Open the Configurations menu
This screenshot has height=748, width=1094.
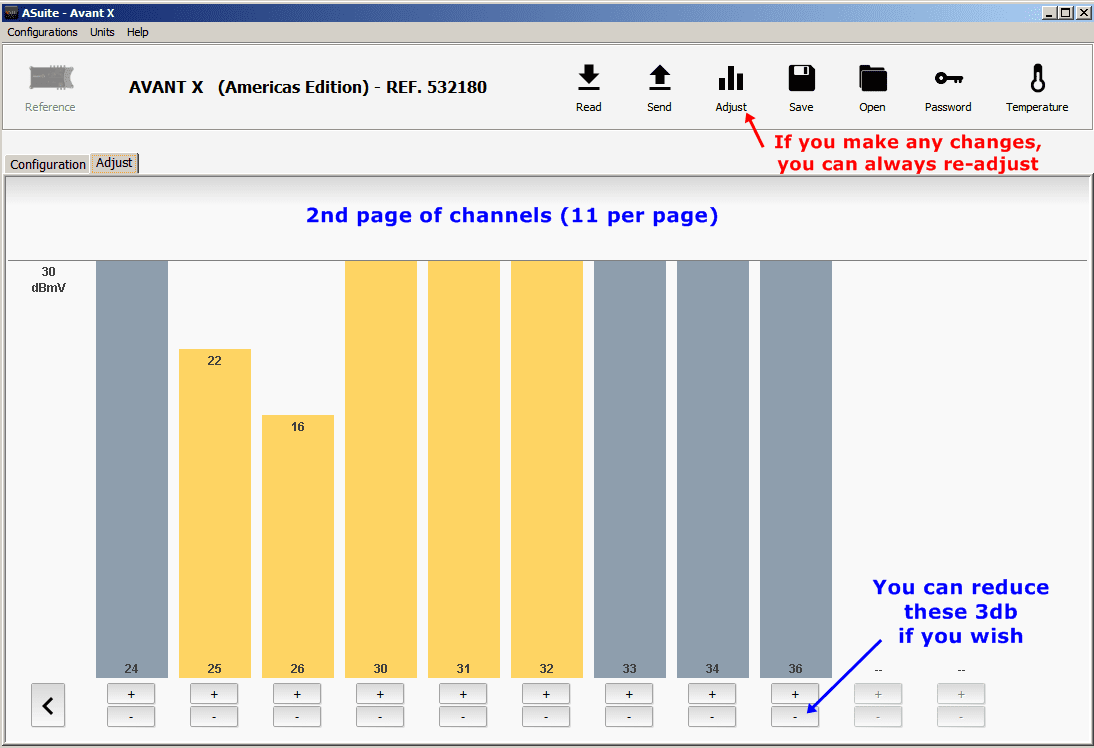pyautogui.click(x=43, y=32)
